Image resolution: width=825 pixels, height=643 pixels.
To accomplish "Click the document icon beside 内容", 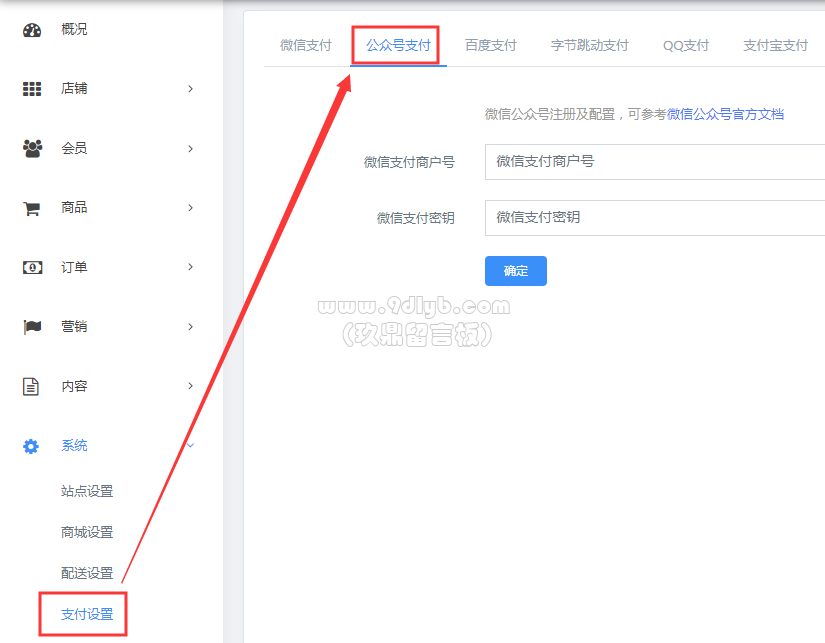I will (32, 386).
